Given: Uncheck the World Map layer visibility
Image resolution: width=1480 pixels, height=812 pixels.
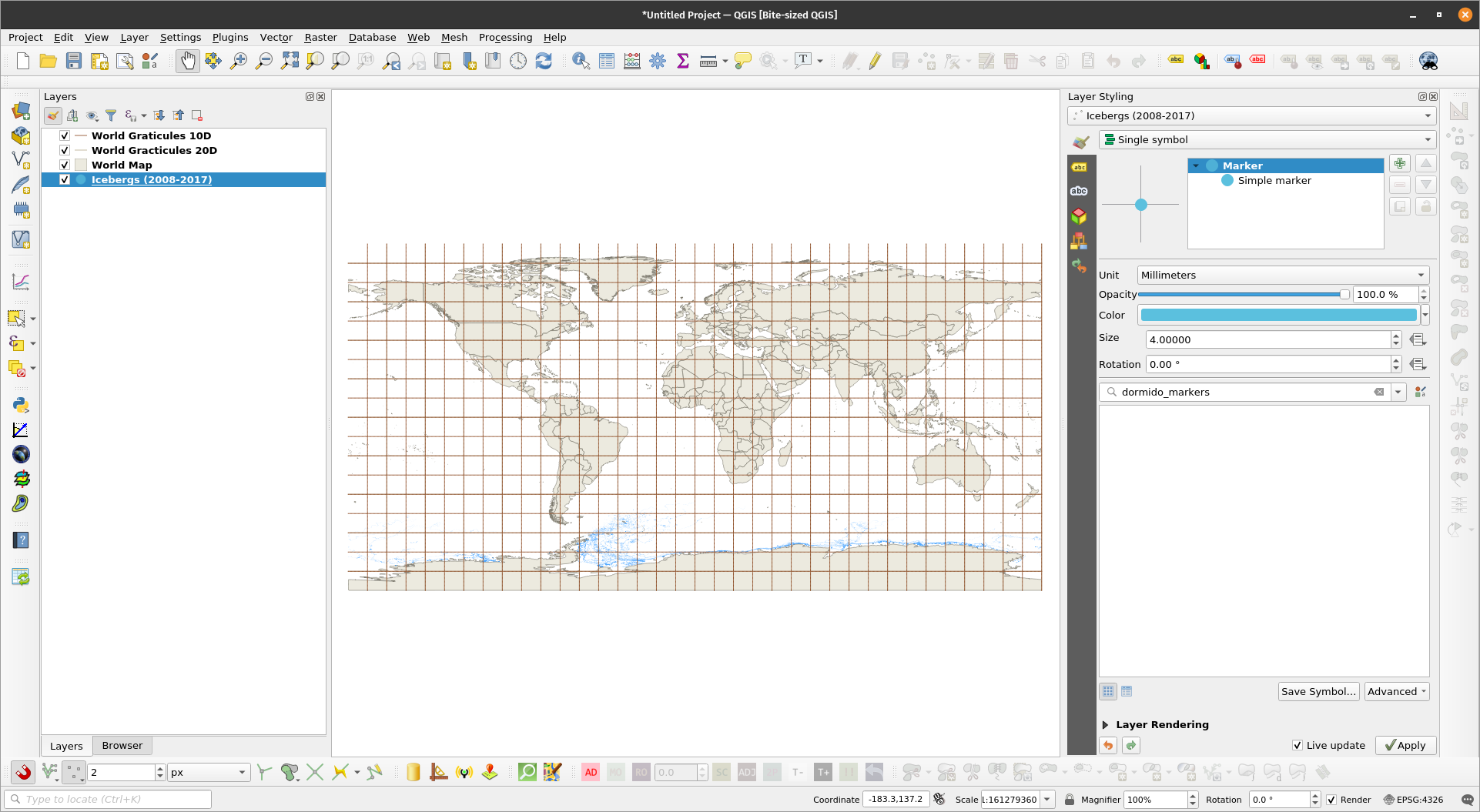Looking at the screenshot, I should coord(65,165).
